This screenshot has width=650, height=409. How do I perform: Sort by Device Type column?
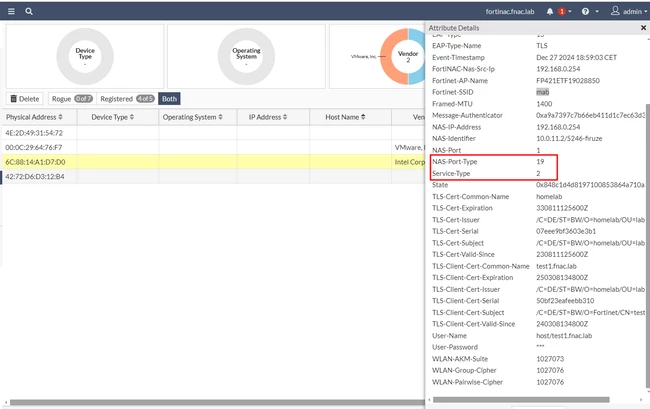(x=113, y=117)
